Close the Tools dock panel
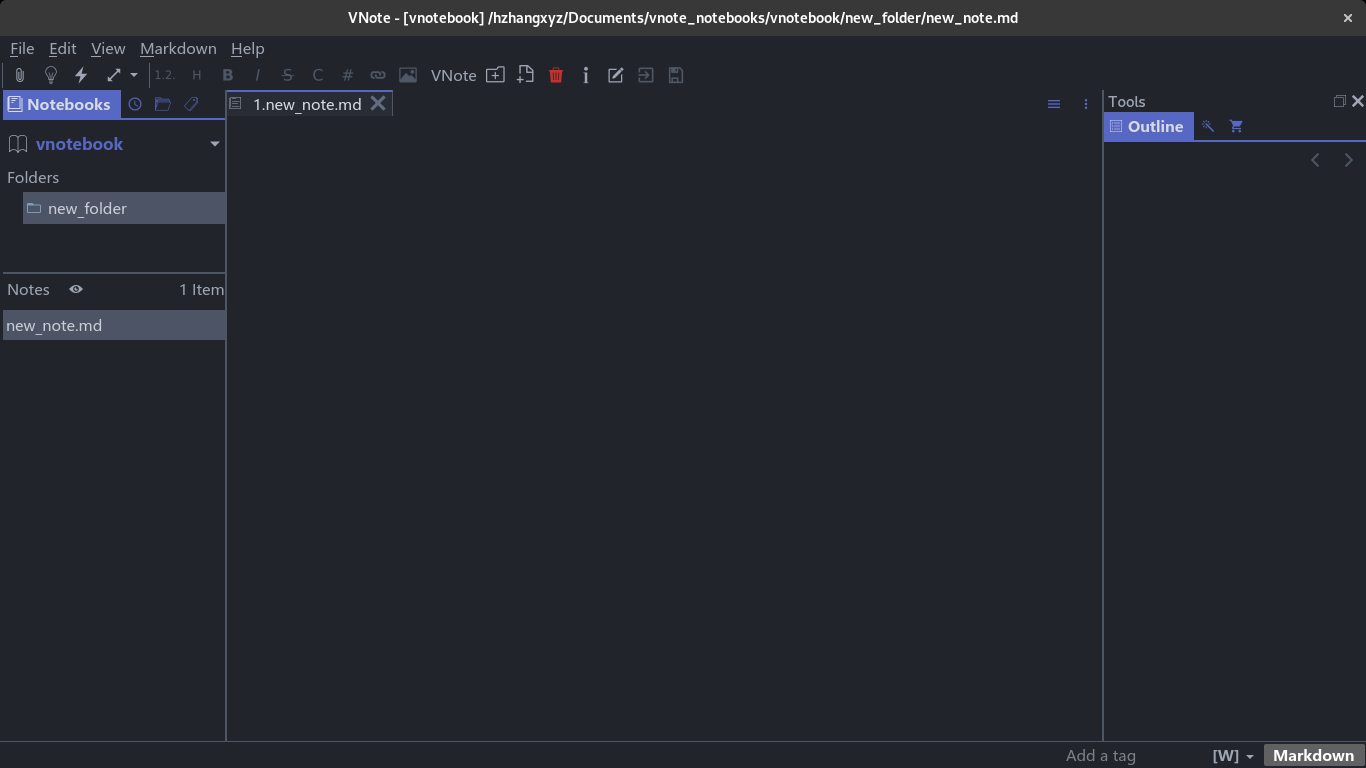 click(1357, 101)
